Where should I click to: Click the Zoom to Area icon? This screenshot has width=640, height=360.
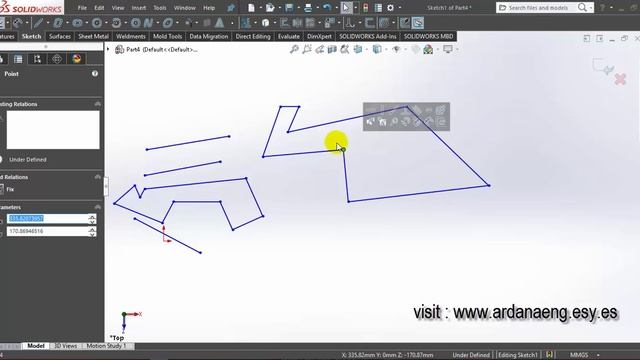point(307,49)
